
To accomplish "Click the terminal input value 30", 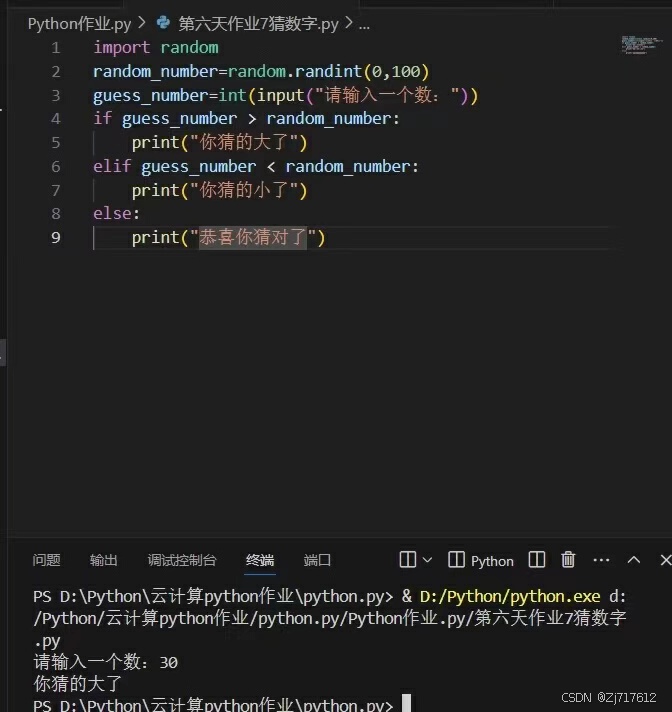I will point(168,663).
